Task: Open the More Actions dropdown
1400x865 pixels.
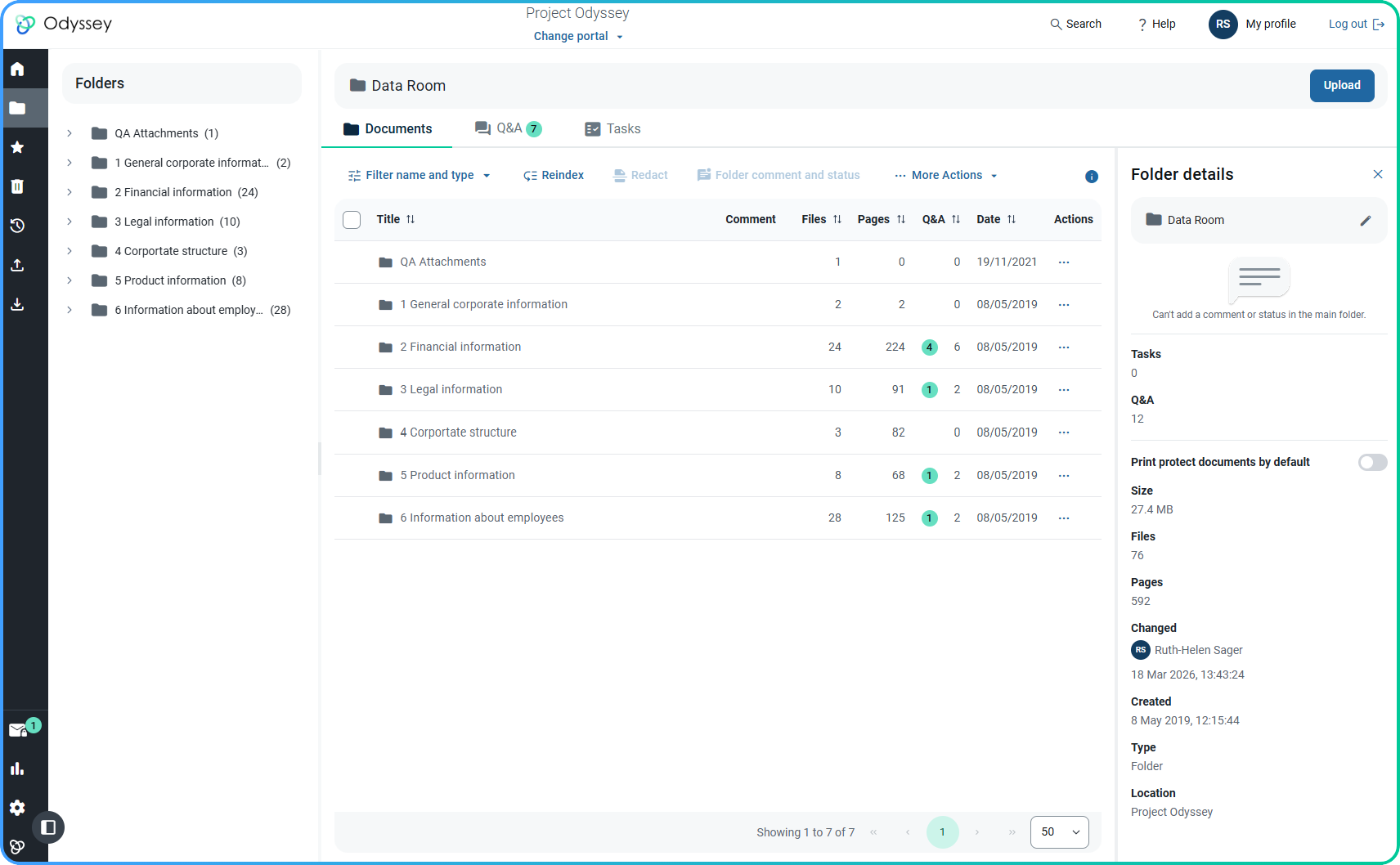Action: (x=946, y=176)
